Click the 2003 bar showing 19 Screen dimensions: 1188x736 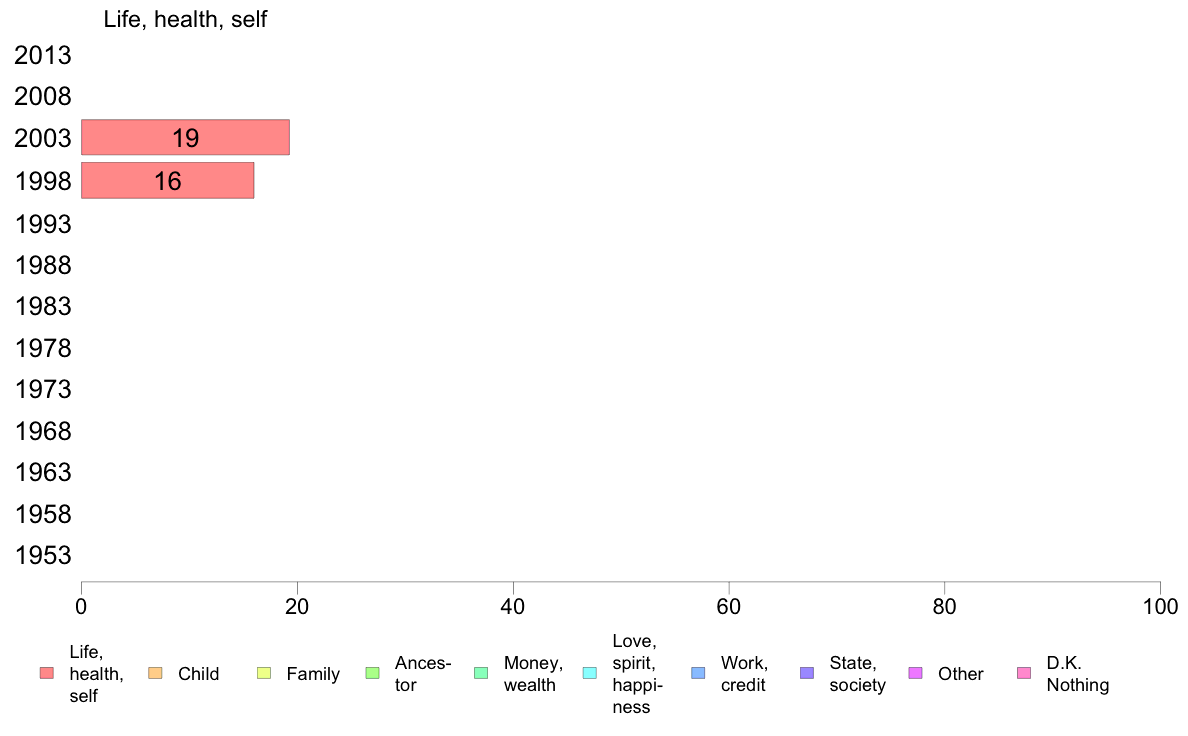tap(185, 138)
